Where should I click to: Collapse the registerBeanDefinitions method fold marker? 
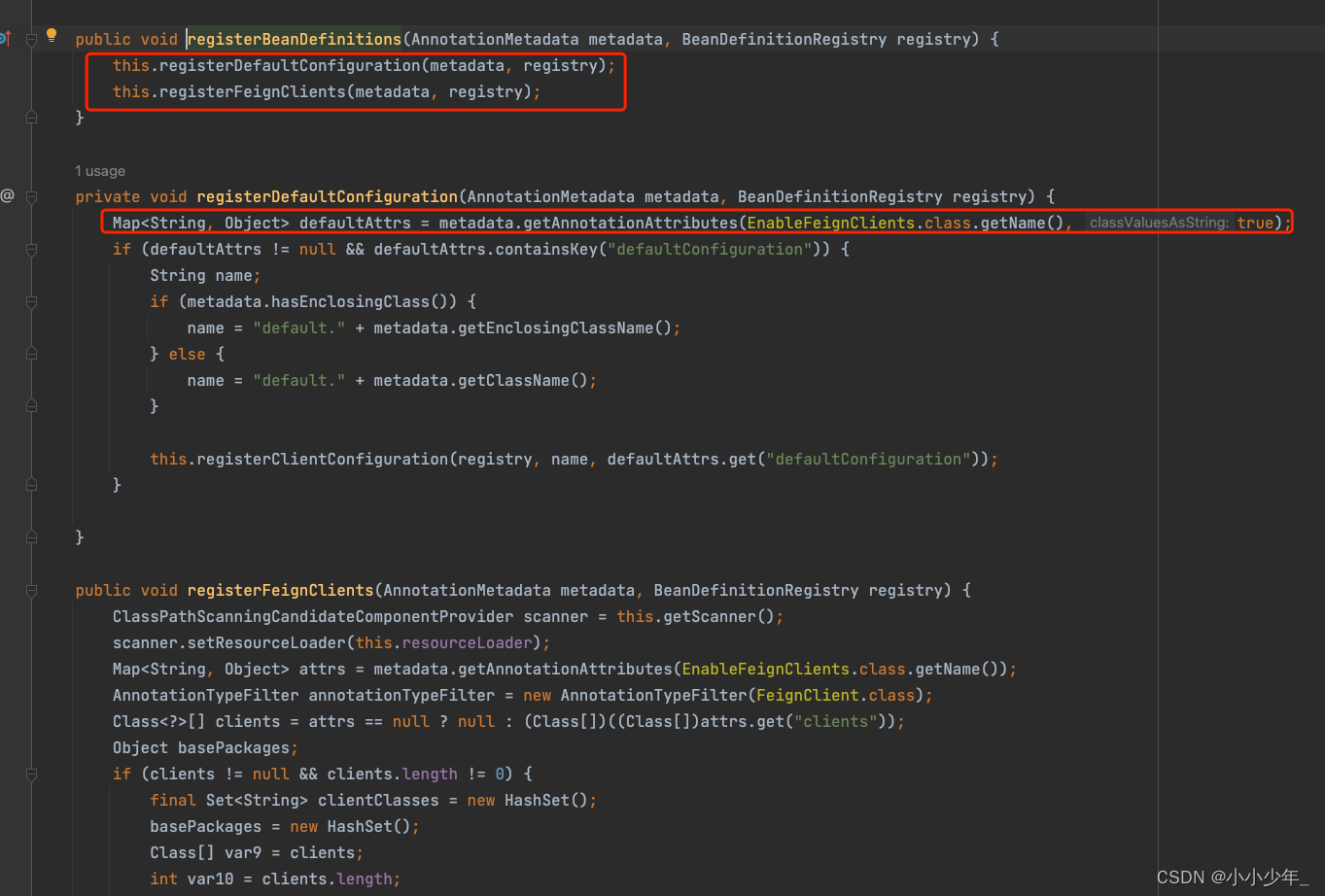tap(31, 39)
